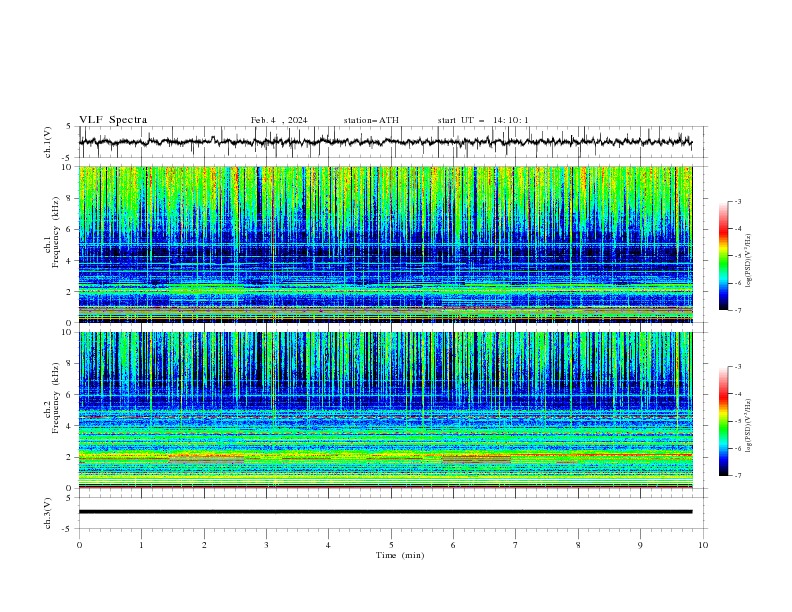Click the 'station=ATH' label
The width and height of the screenshot is (792, 612).
click(x=371, y=120)
